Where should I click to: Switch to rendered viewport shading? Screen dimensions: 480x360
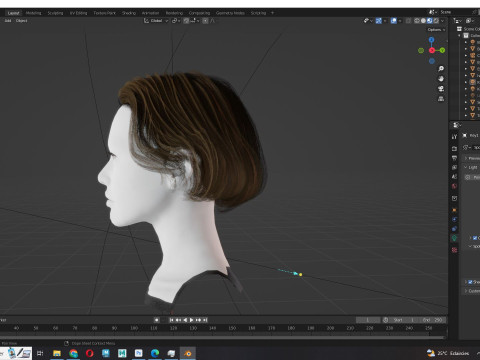click(436, 21)
